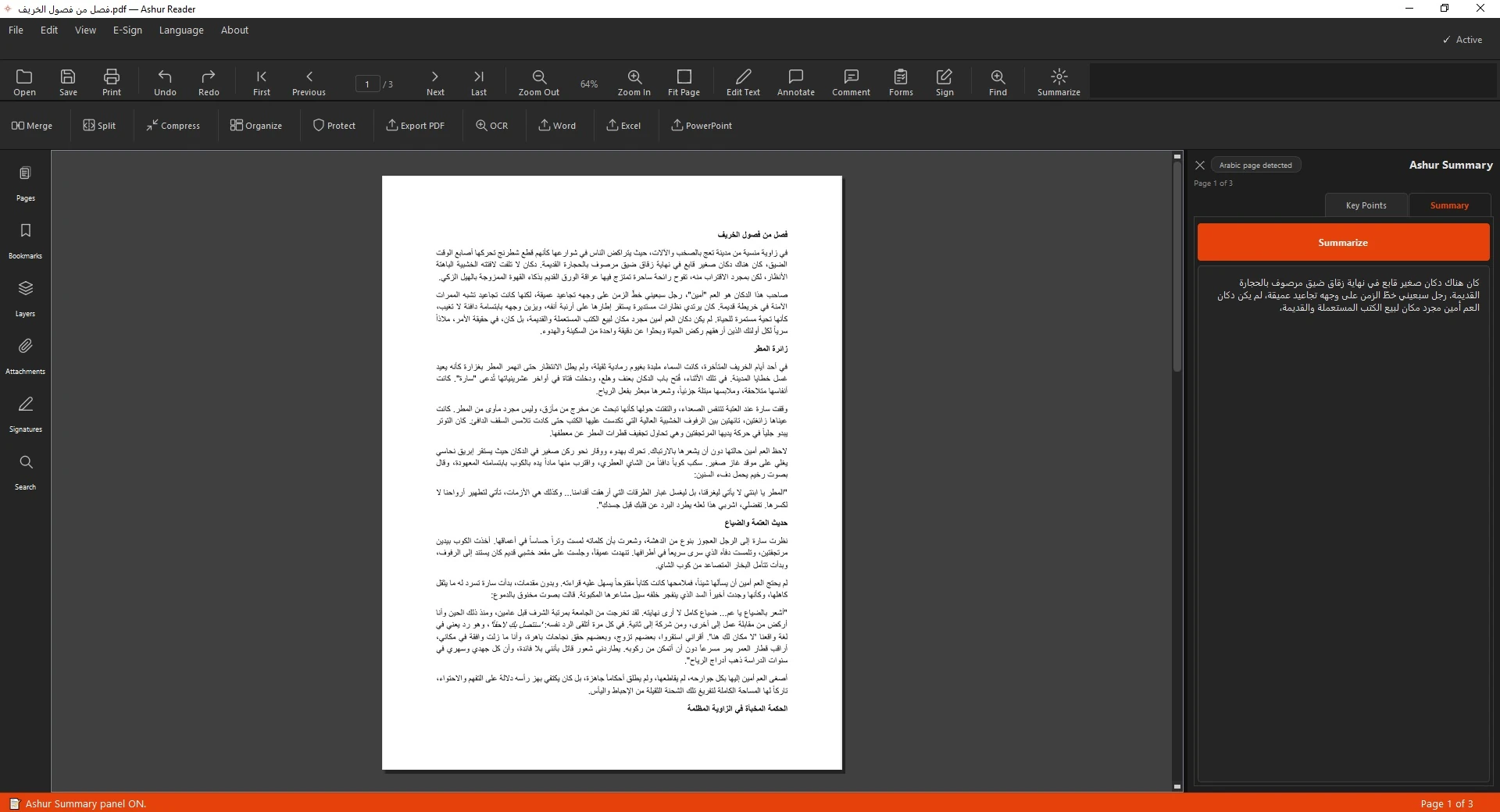Jump to the Last page
Viewport: 1500px width, 812px height.
[479, 82]
